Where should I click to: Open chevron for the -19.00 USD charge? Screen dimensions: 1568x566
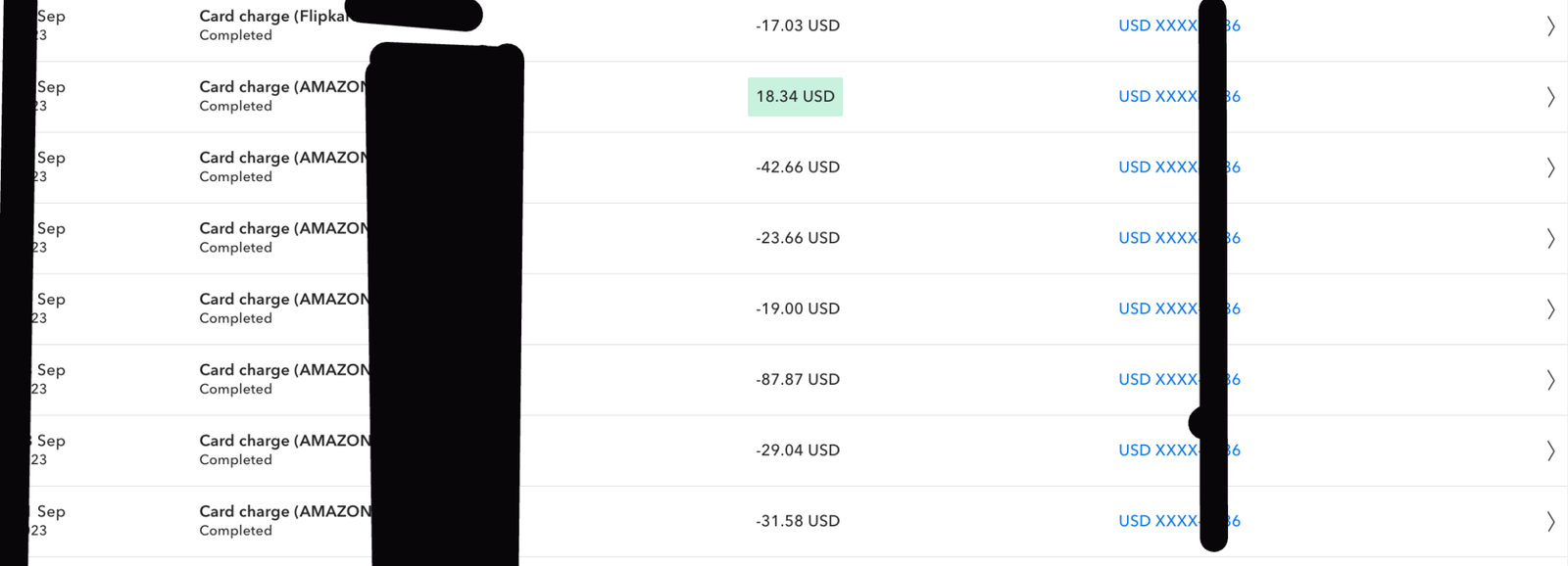click(x=1550, y=309)
